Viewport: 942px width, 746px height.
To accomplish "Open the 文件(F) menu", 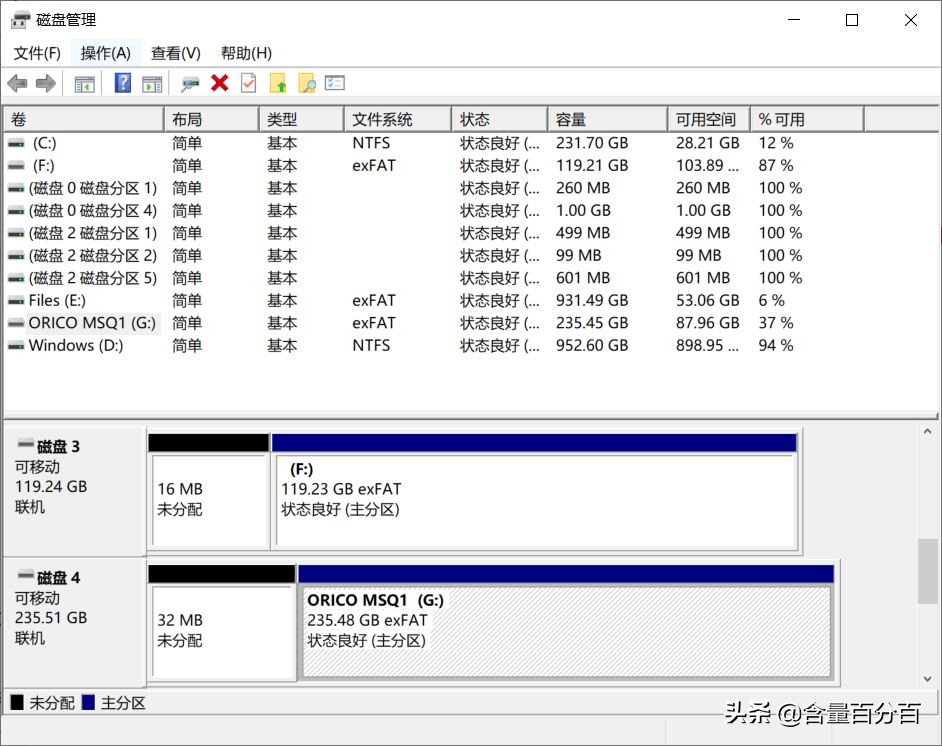I will coord(37,53).
